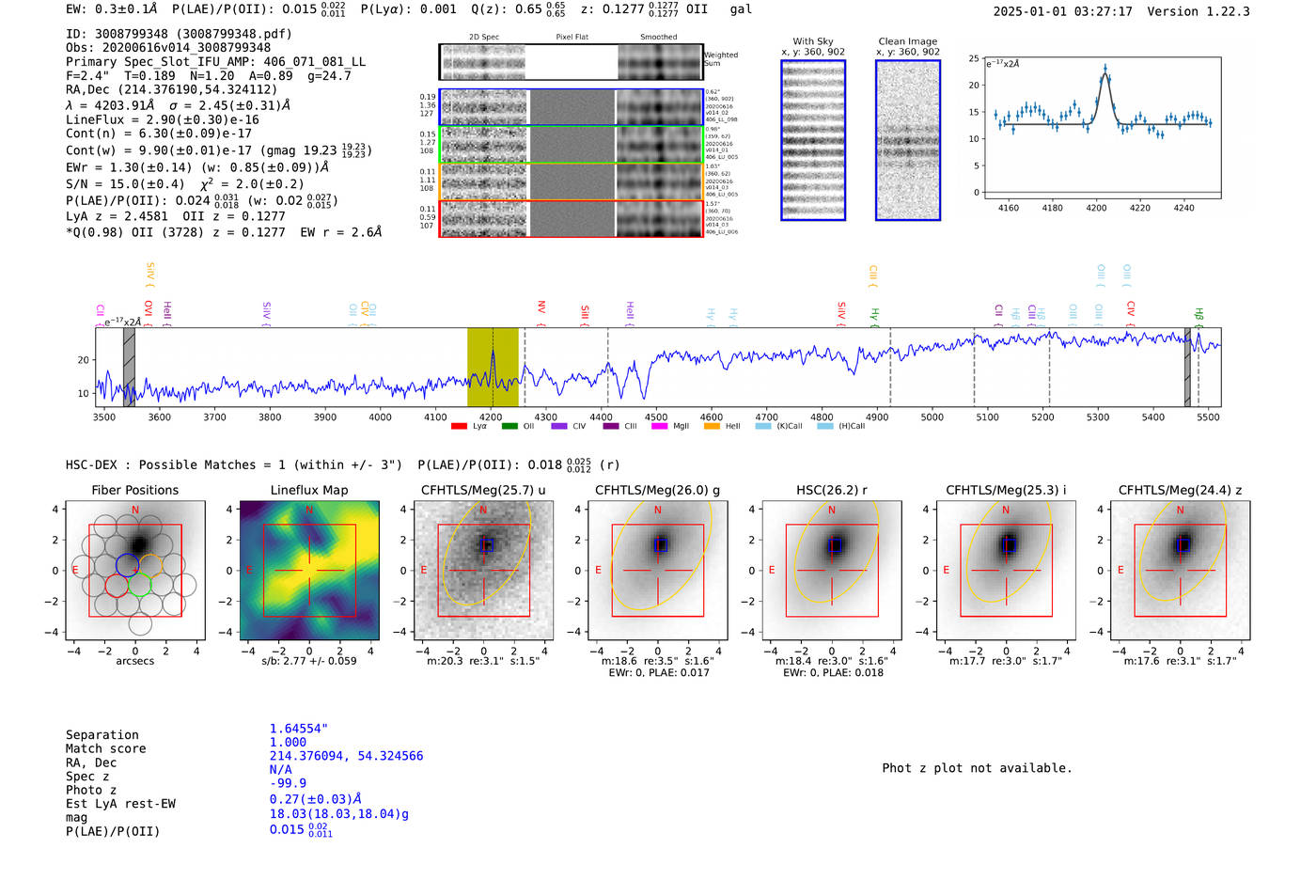Select the matched RA, Dec value 214.376094, 54.324566
This screenshot has width=1316, height=896.
pyautogui.click(x=346, y=756)
